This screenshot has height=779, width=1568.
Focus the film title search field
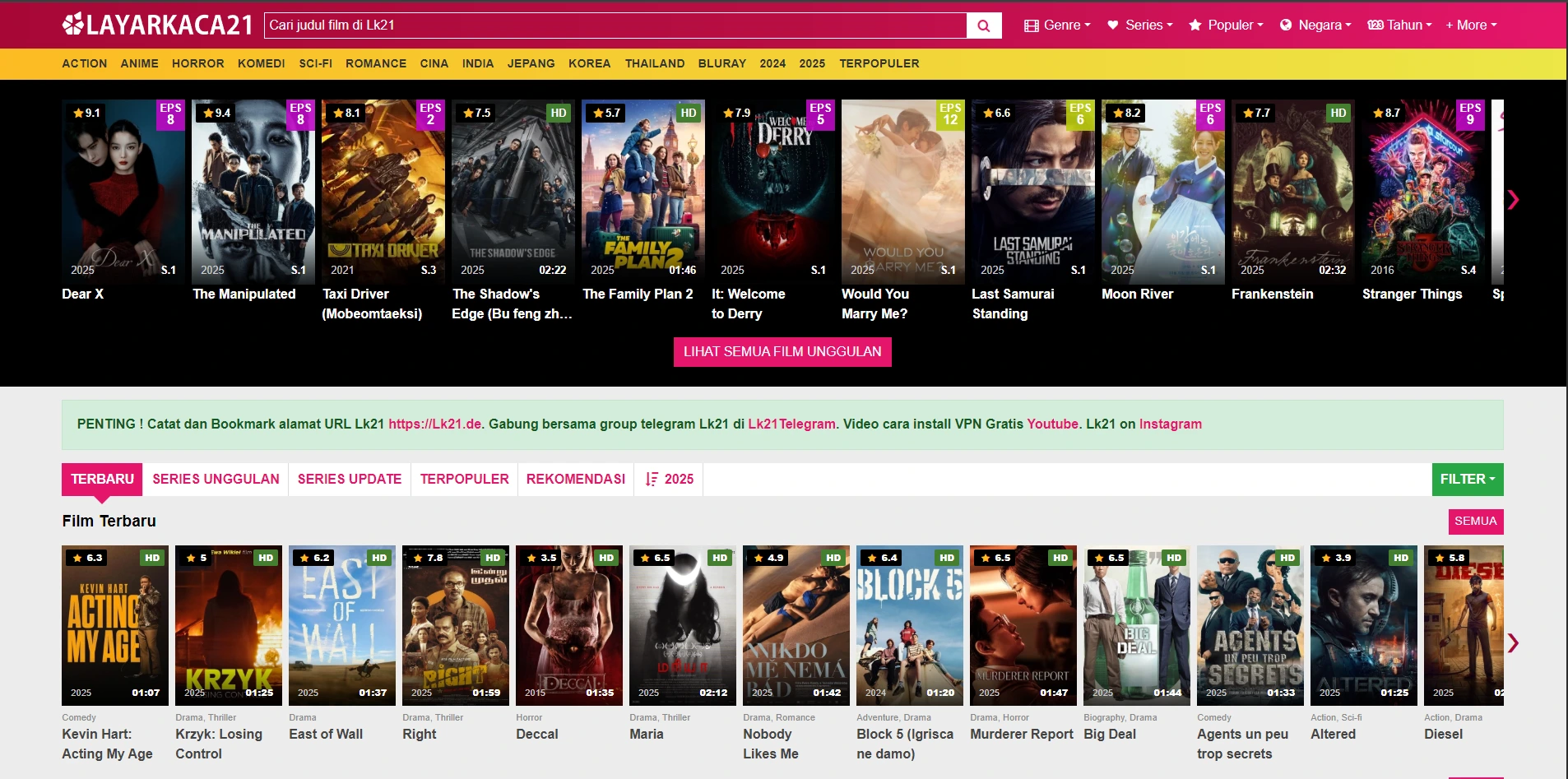pyautogui.click(x=615, y=26)
